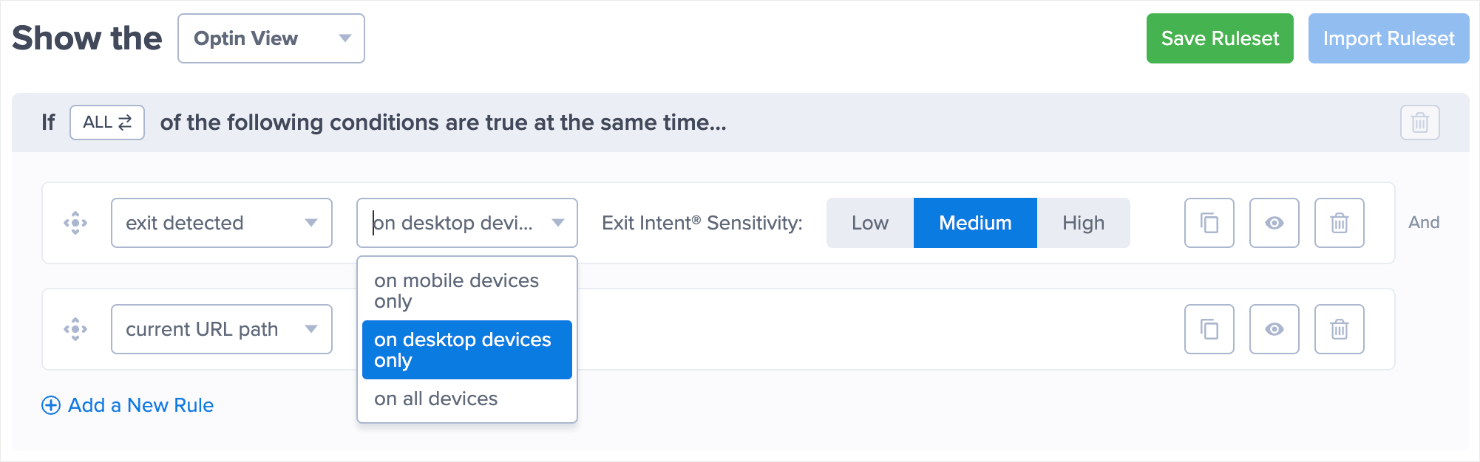Save the ruleset
This screenshot has width=1480, height=462.
[x=1220, y=39]
